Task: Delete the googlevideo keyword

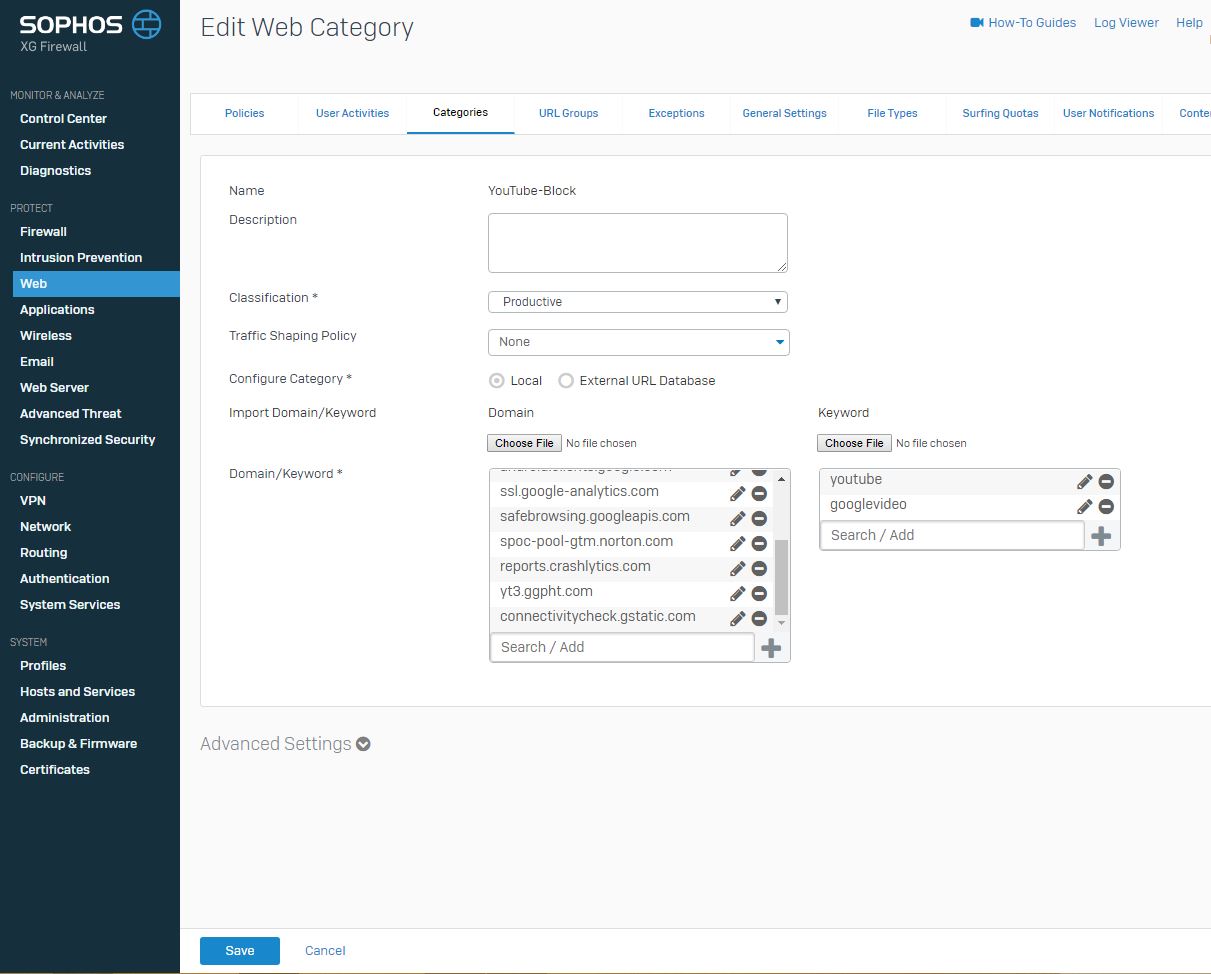Action: [x=1106, y=506]
